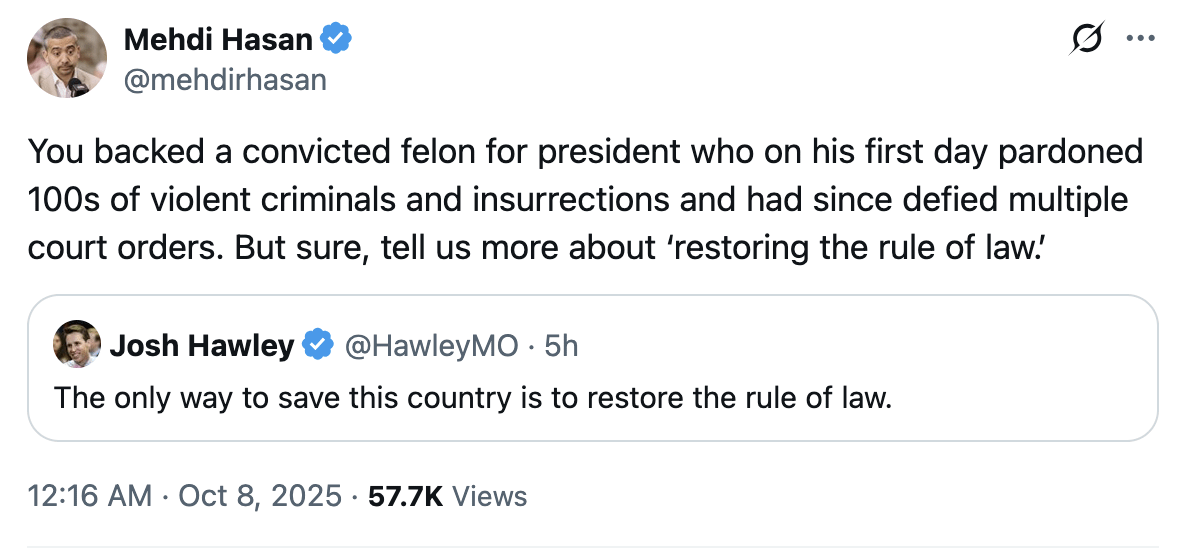Click the 5h timestamp on quoted tweet
The width and height of the screenshot is (1190, 548).
pyautogui.click(x=561, y=346)
